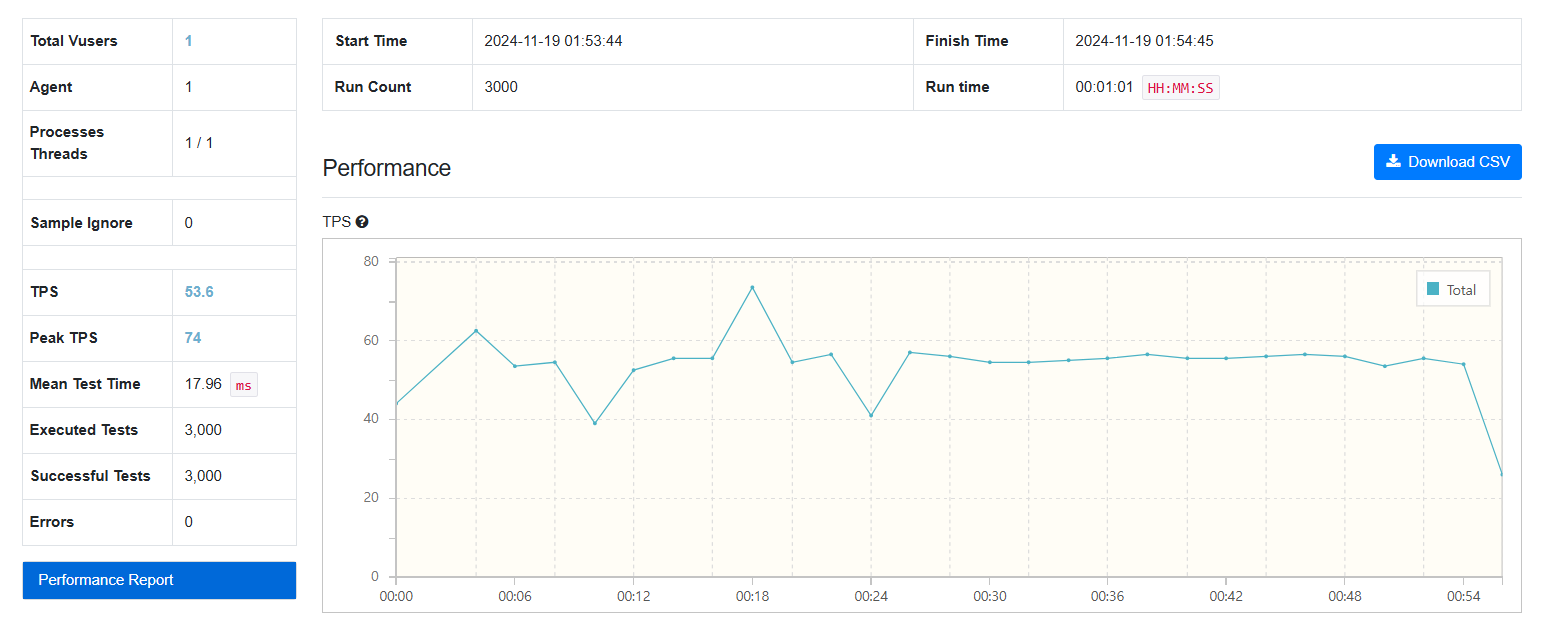Click the Mean Test Time label
This screenshot has width=1556, height=625.
click(85, 384)
